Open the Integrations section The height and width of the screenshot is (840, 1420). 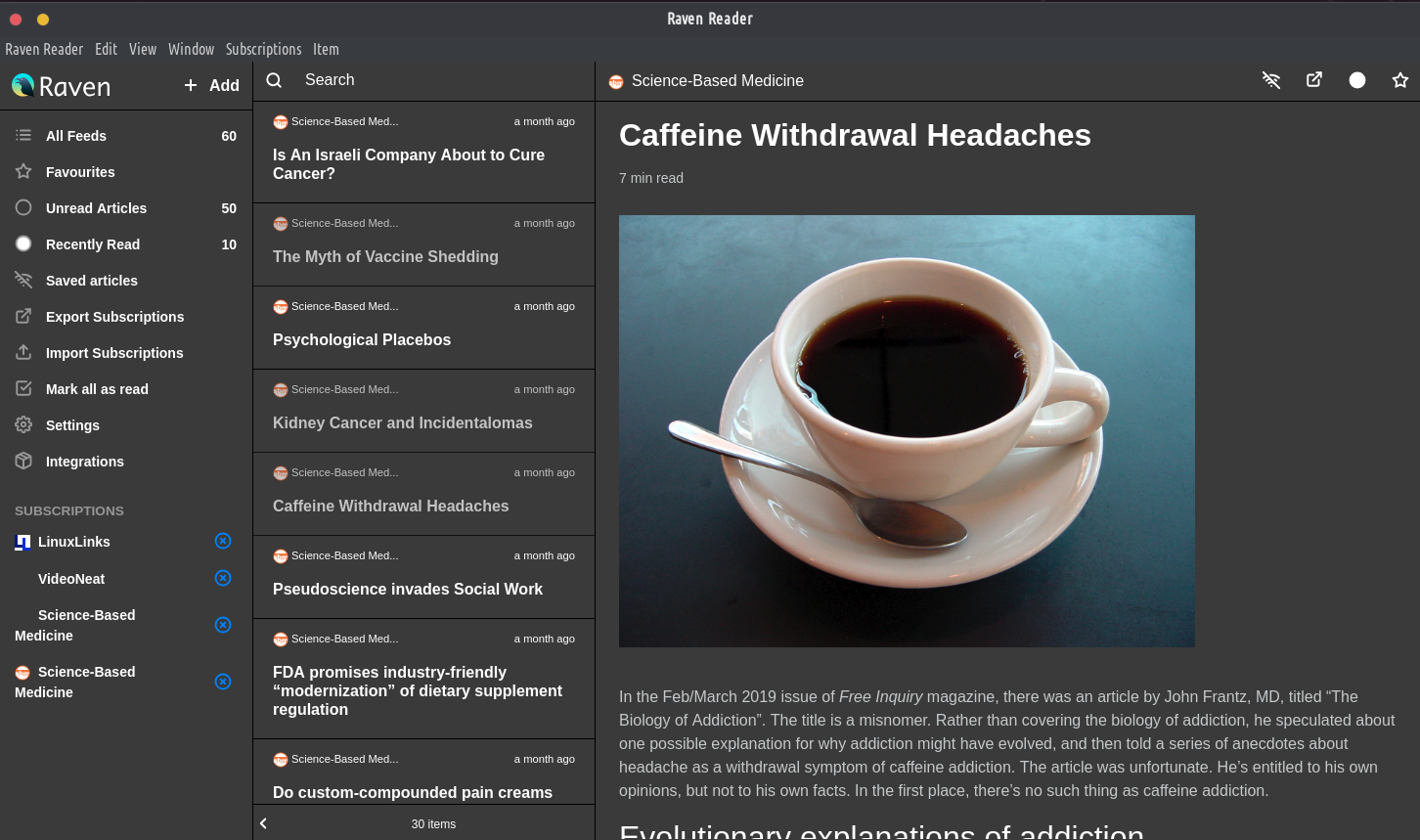[84, 462]
